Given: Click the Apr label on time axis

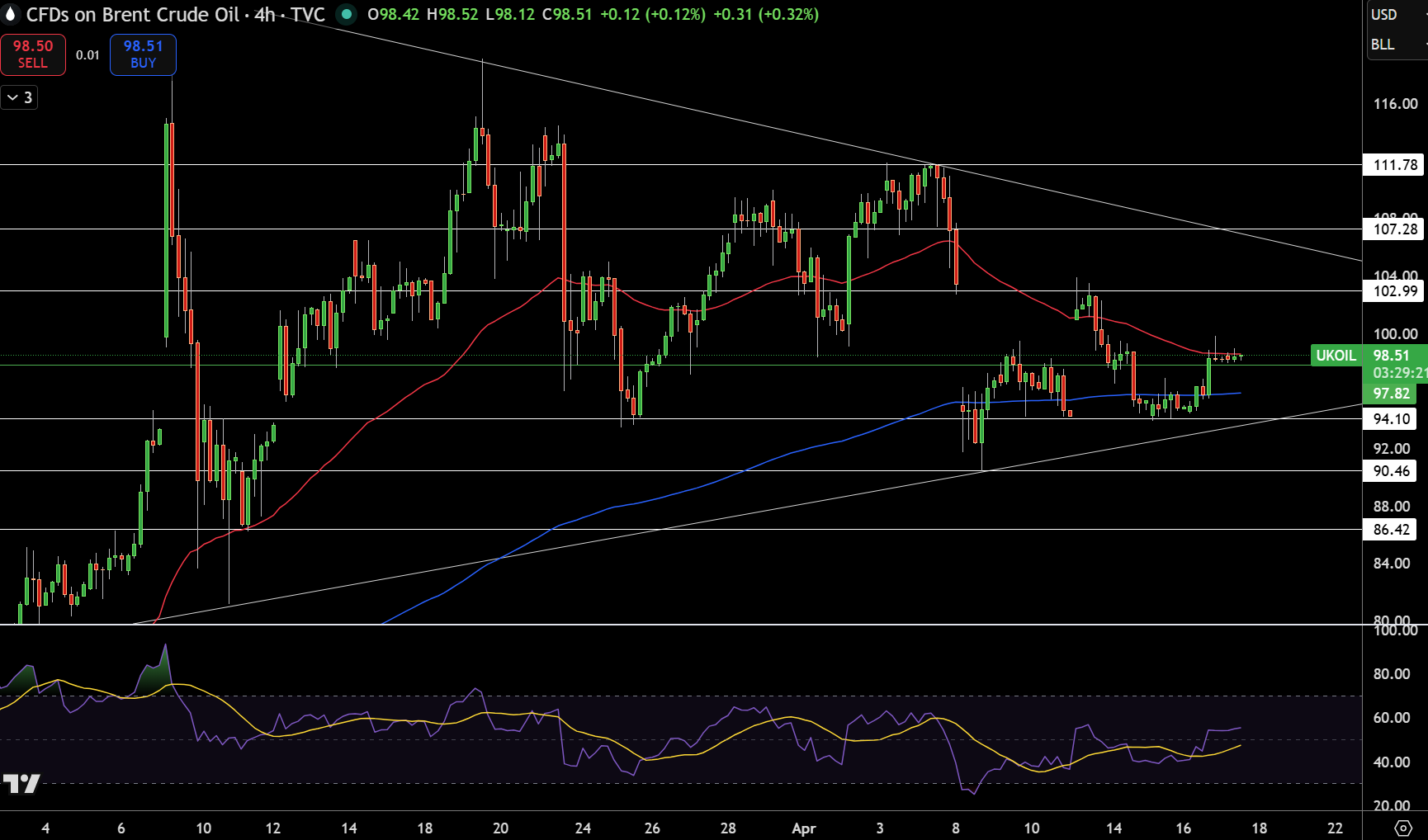Looking at the screenshot, I should click(x=803, y=828).
